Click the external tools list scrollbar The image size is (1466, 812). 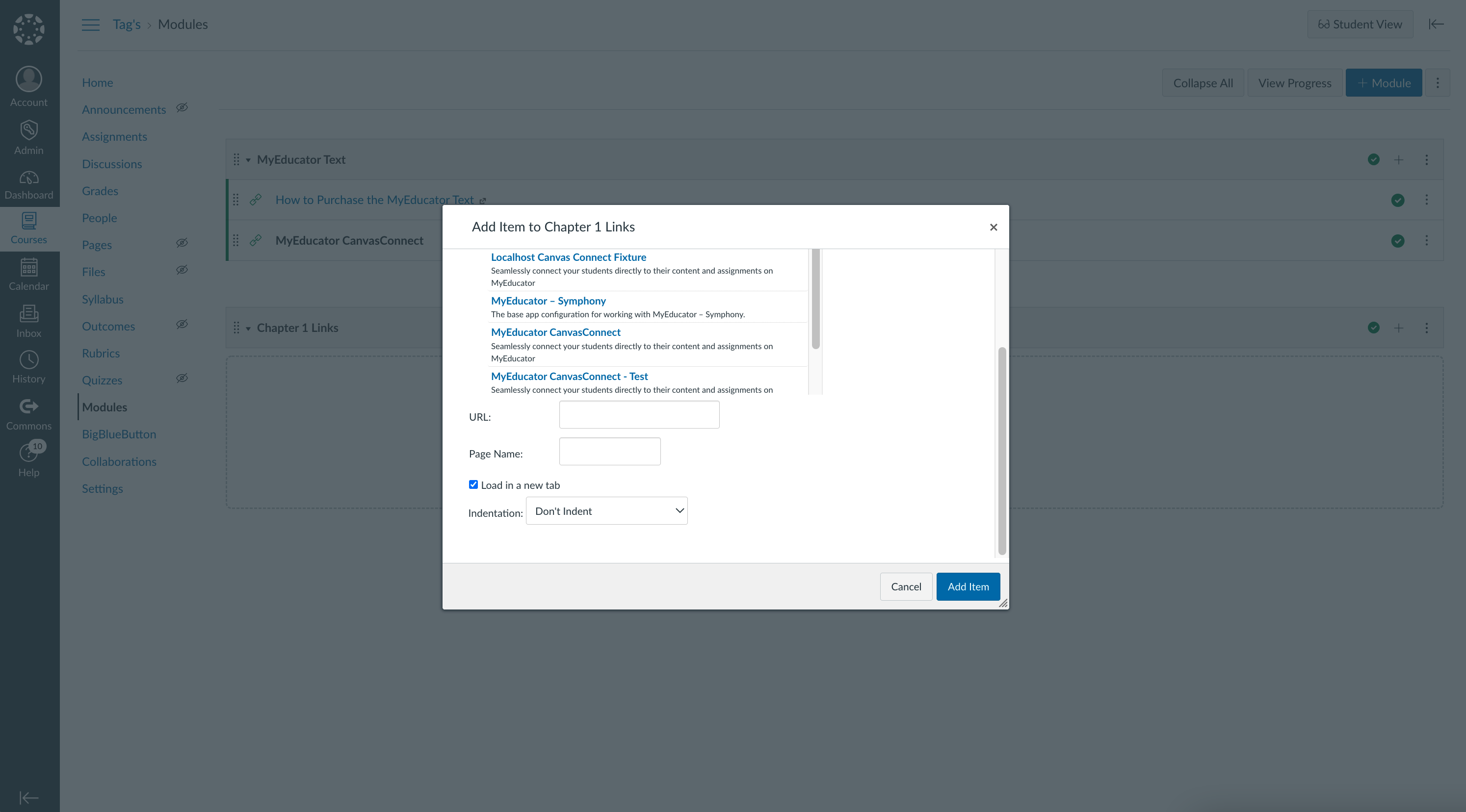pyautogui.click(x=815, y=299)
